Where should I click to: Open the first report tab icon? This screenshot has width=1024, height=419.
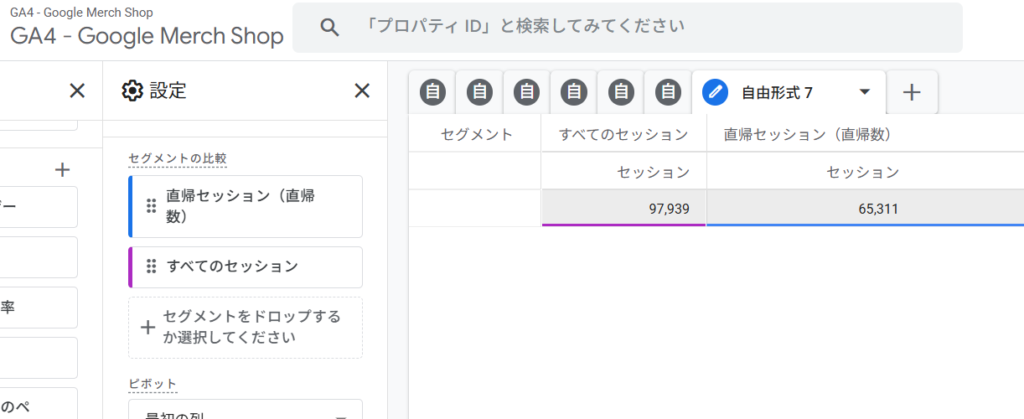[x=432, y=92]
